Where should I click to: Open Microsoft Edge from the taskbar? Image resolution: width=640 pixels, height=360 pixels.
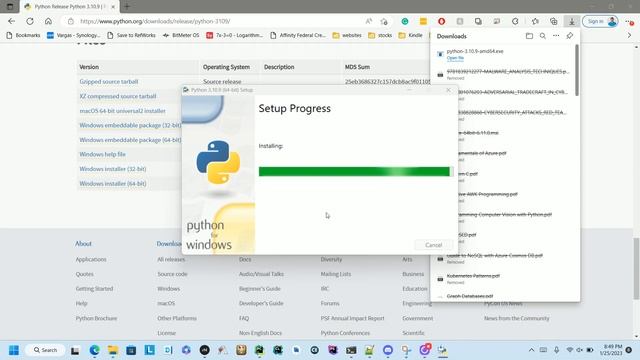(x=94, y=350)
